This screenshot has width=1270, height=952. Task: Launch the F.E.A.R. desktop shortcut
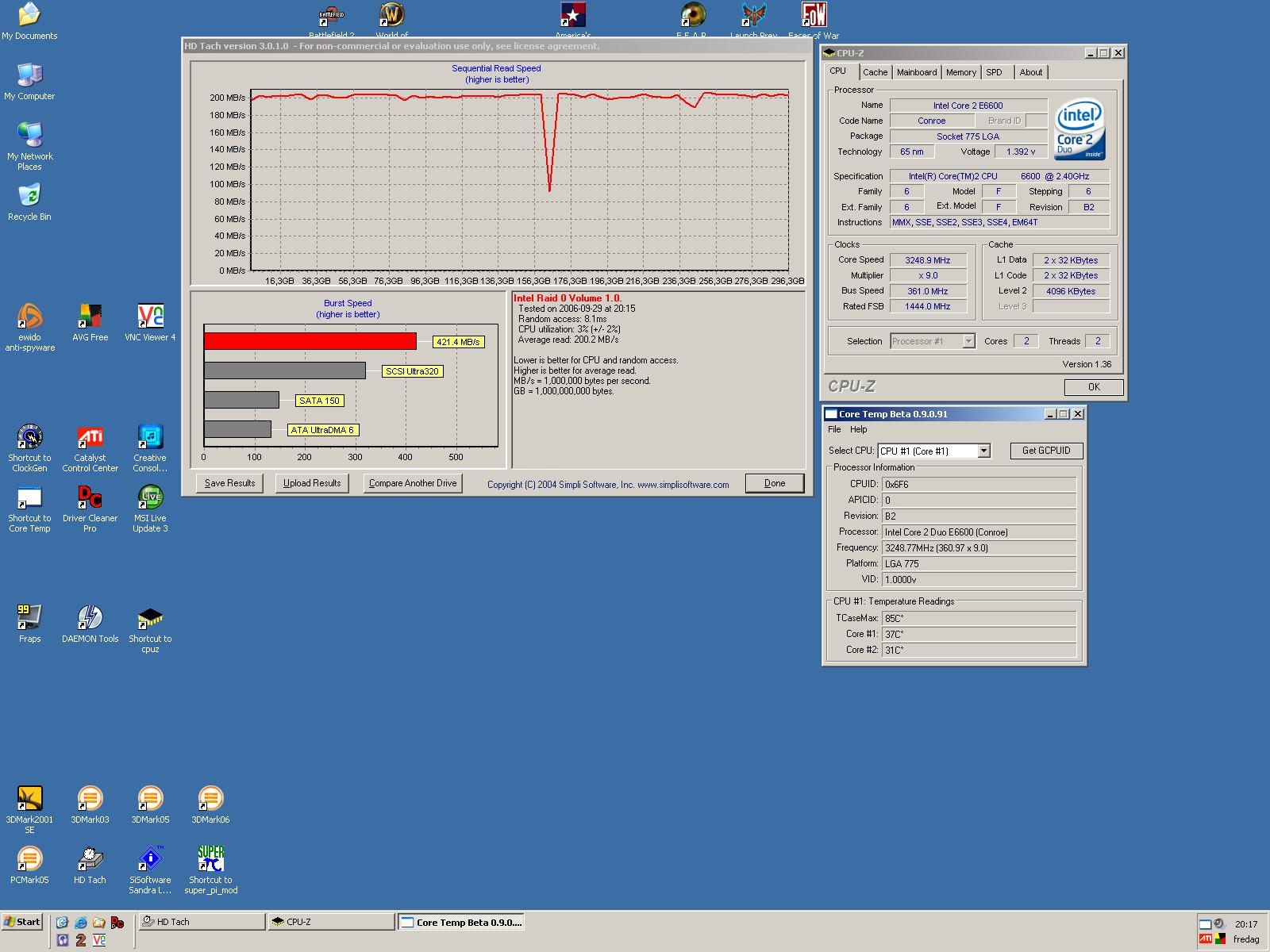click(x=693, y=20)
